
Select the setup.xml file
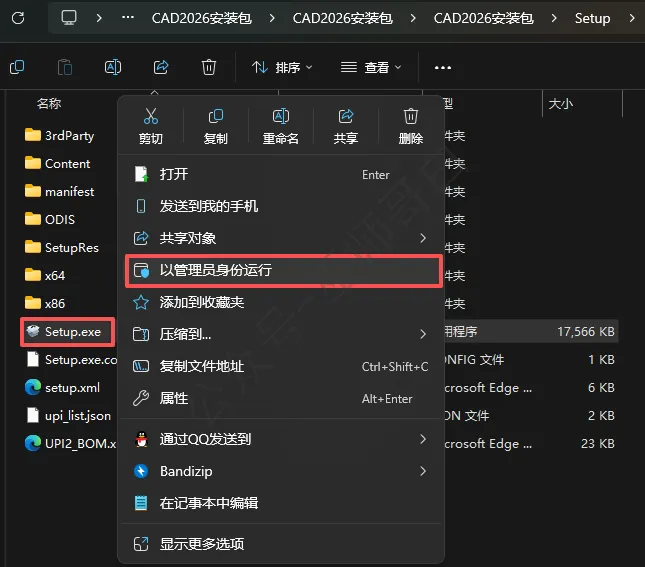point(63,388)
